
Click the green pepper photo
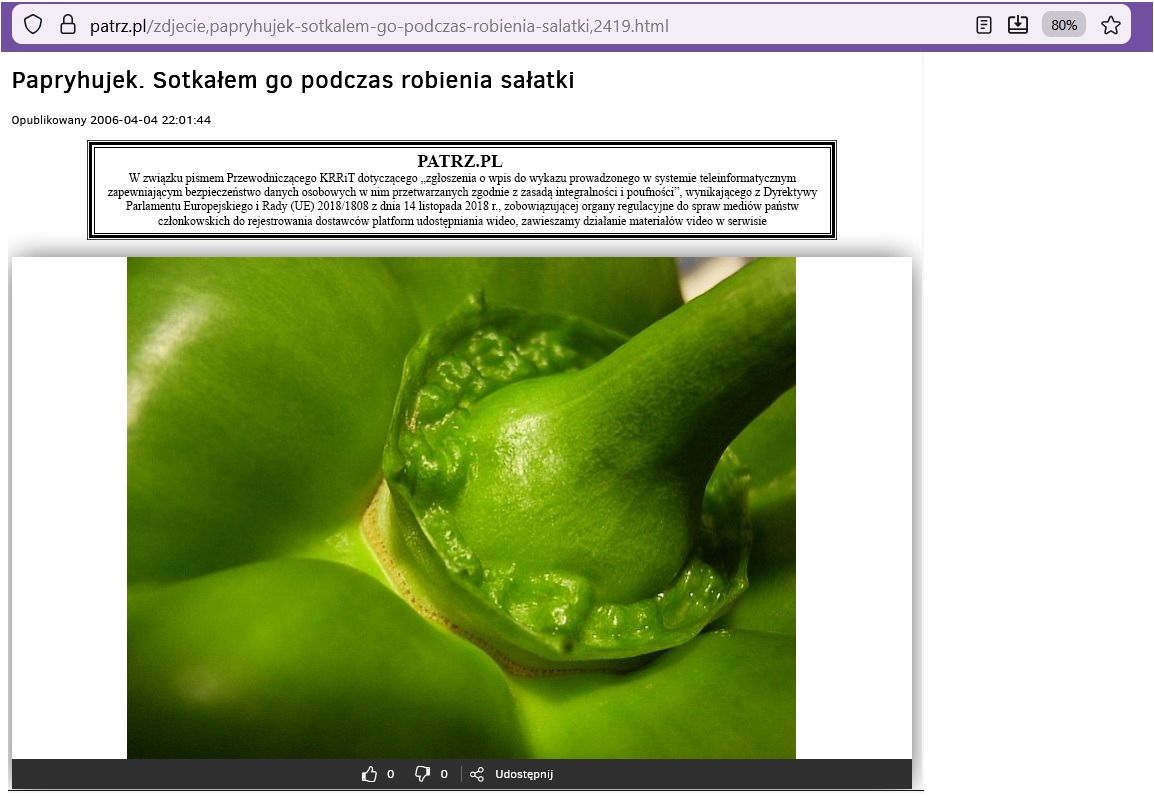[461, 508]
